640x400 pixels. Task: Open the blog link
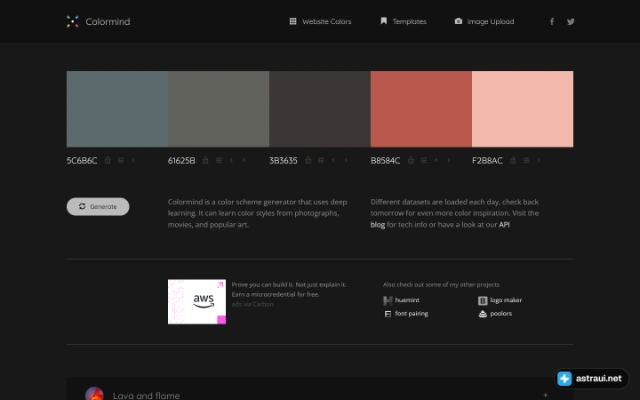point(378,224)
